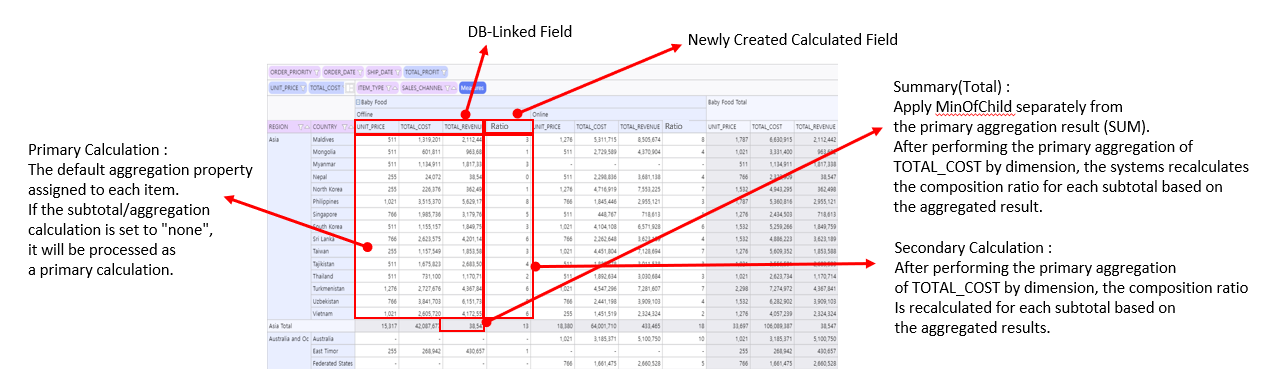1265x369 pixels.
Task: Filter the ITEM_TYPE column field
Action: 388,88
